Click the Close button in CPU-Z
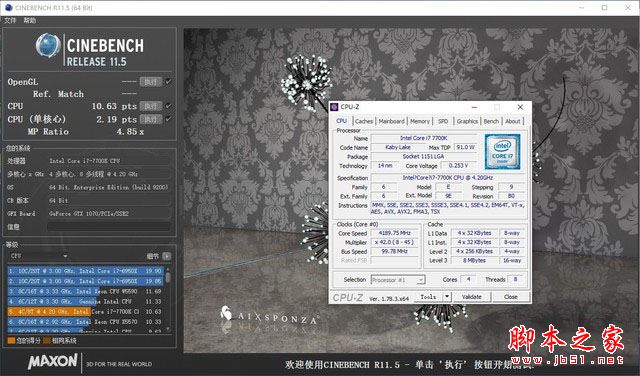This screenshot has height=376, width=640. coord(511,297)
